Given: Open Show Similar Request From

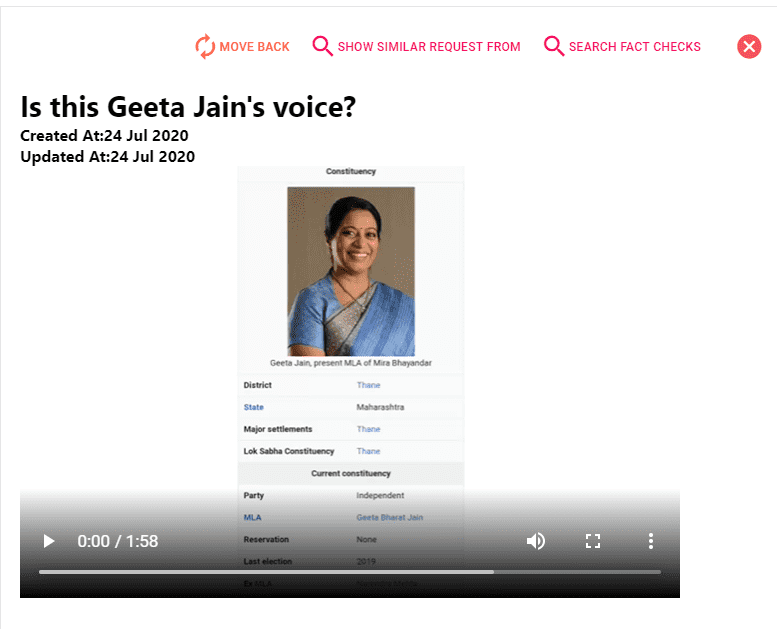Looking at the screenshot, I should (x=429, y=47).
